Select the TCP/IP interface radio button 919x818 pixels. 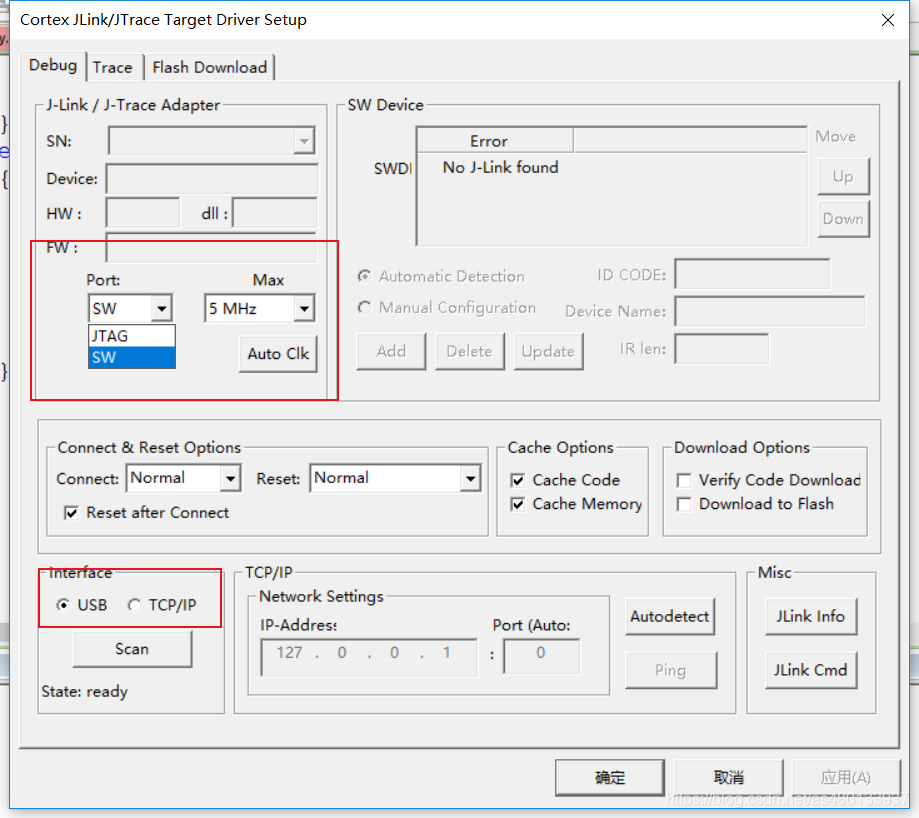tap(135, 605)
